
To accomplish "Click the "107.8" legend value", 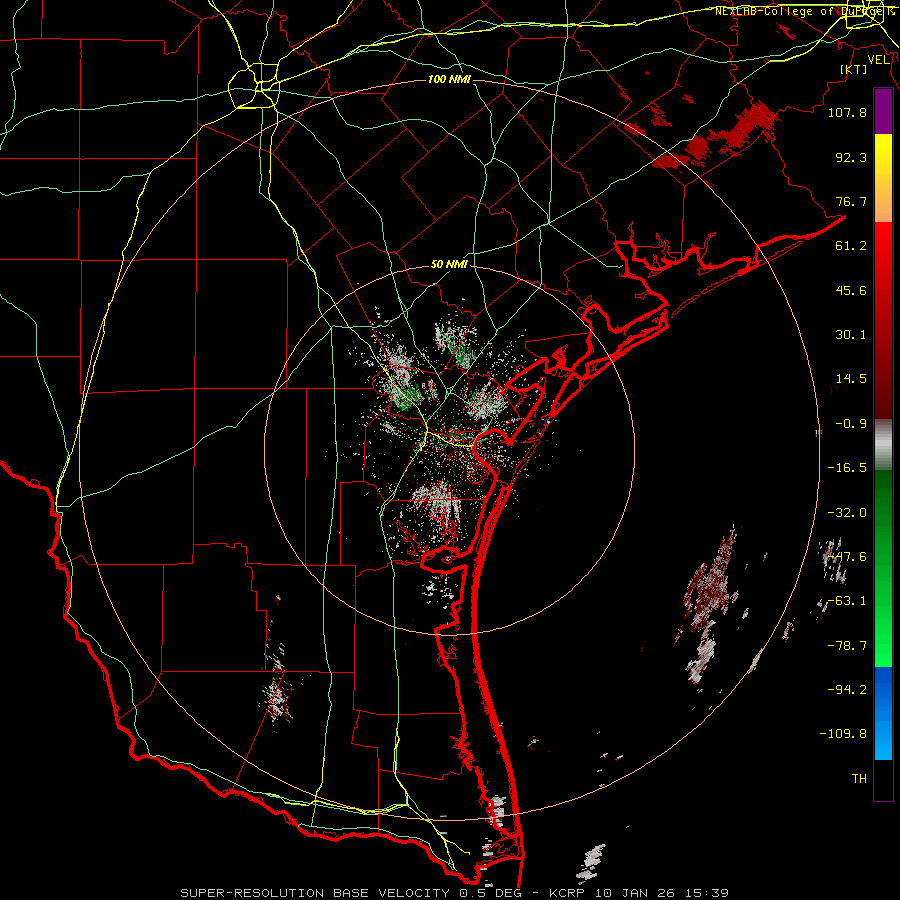I will point(847,112).
